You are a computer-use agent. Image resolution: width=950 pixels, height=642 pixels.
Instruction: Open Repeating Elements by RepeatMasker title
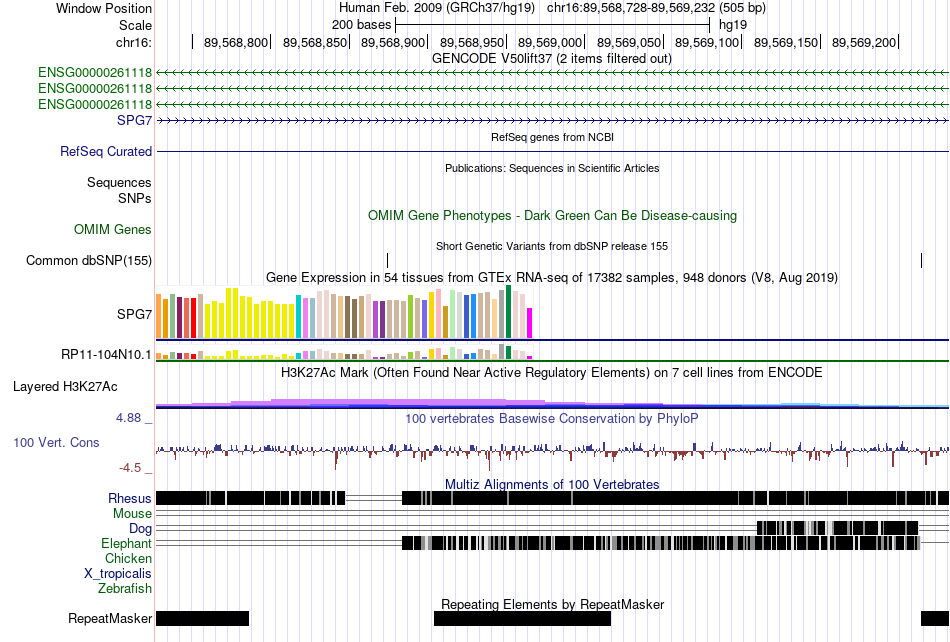[x=553, y=604]
